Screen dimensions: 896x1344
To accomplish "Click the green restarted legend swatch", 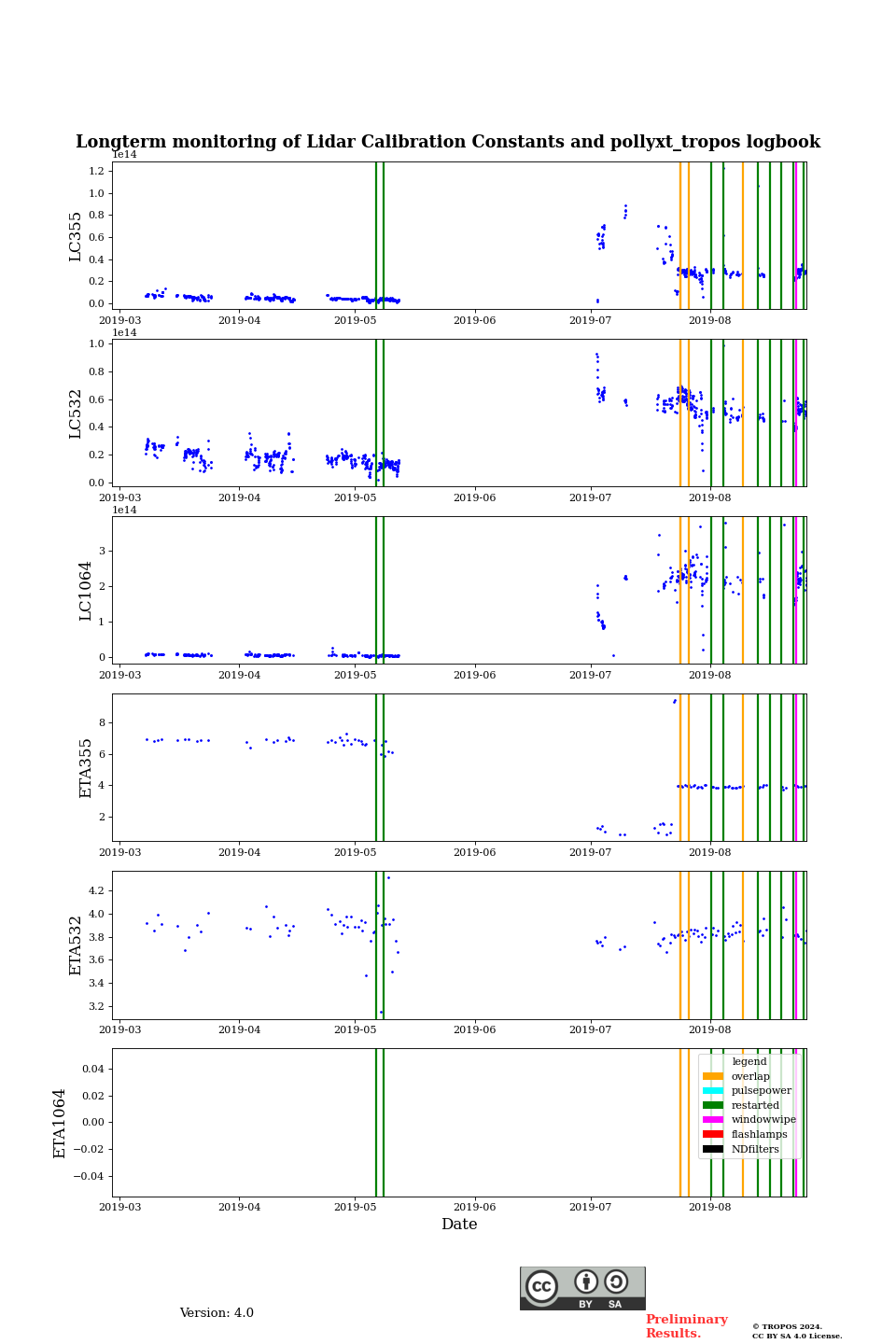I will click(x=712, y=1105).
